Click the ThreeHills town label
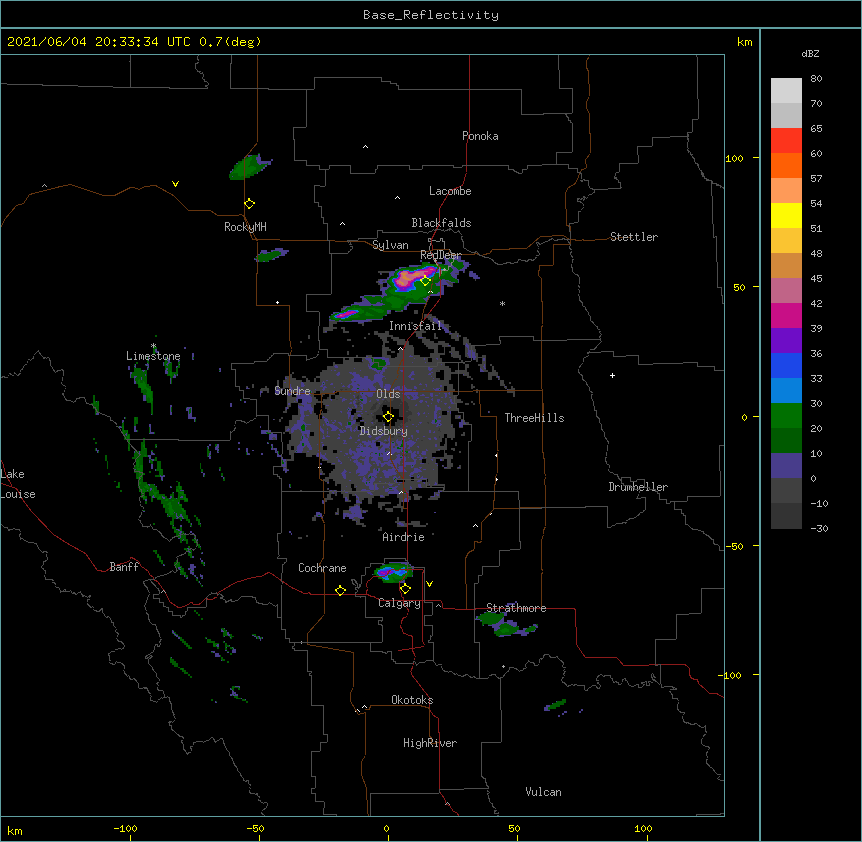Viewport: 862px width, 842px height. 534,418
